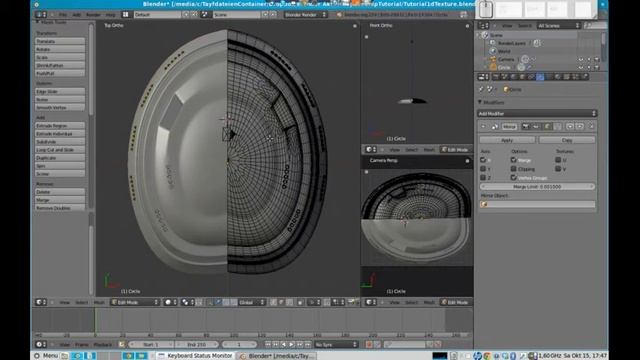Enable the Clipping option checkbox
The width and height of the screenshot is (640, 360).
point(513,169)
